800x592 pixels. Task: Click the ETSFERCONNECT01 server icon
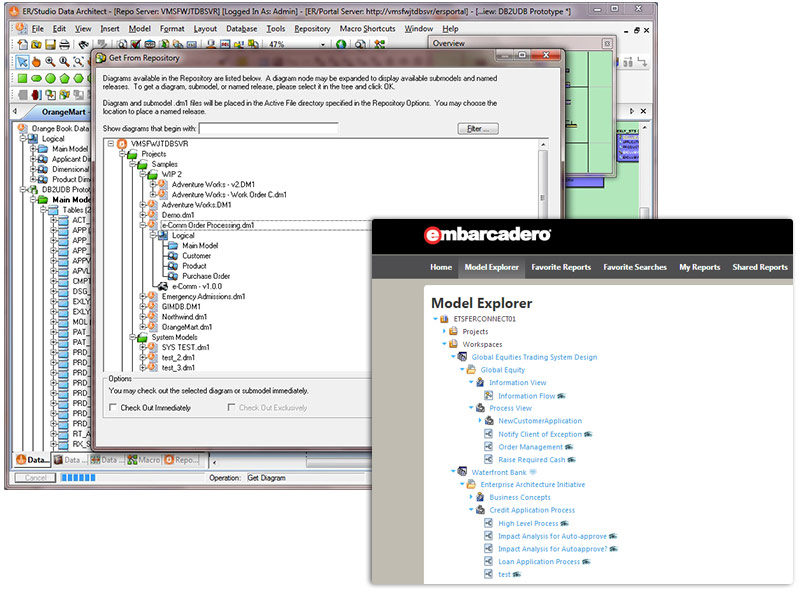(444, 319)
